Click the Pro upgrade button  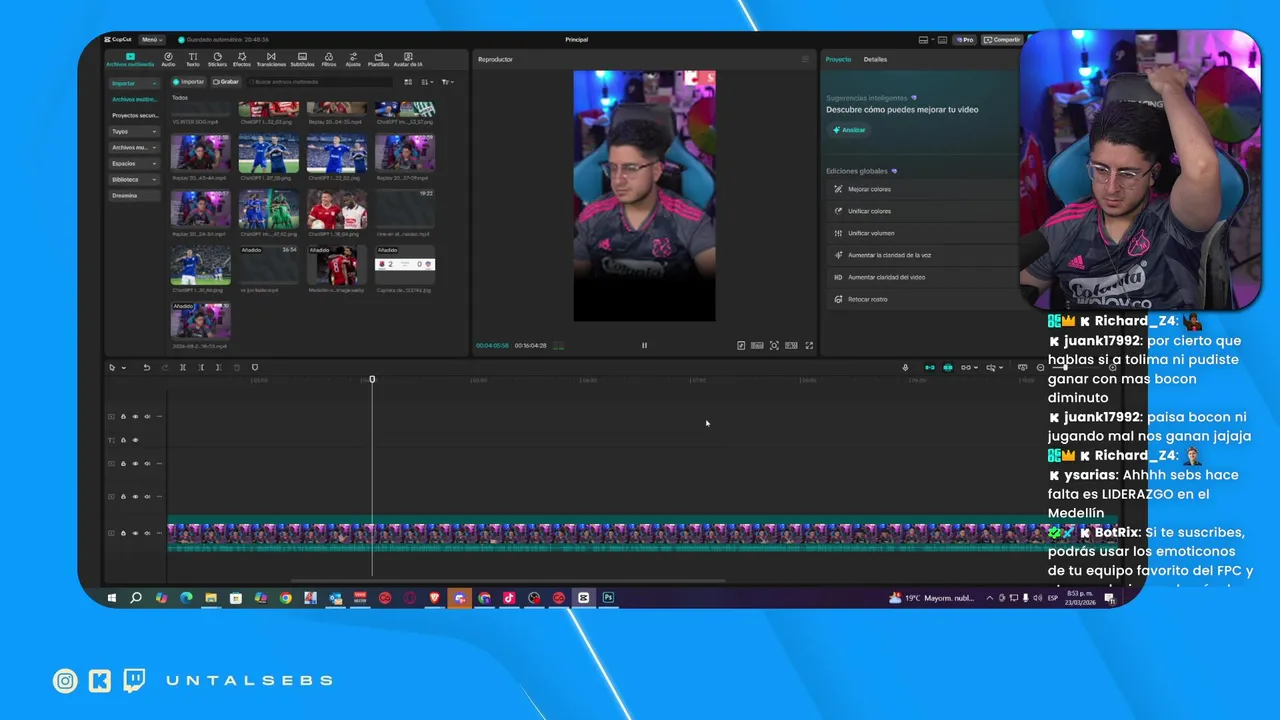(965, 40)
